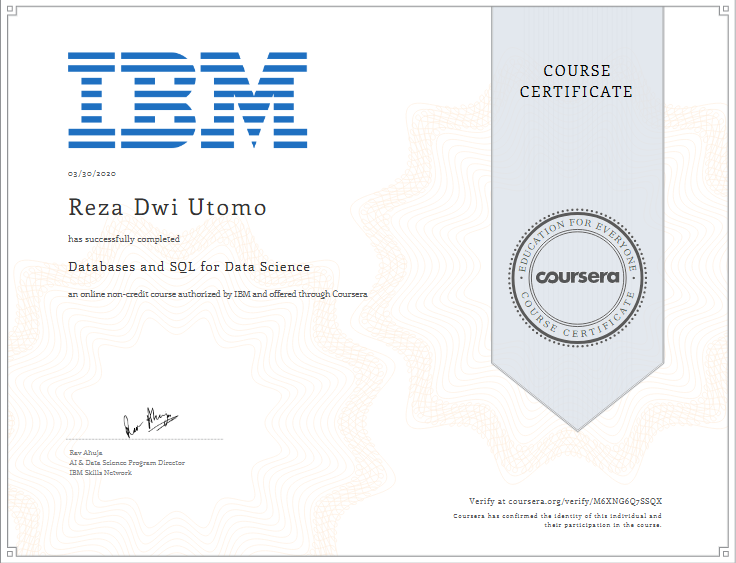Click the Rav Ahuja signature

(150, 422)
